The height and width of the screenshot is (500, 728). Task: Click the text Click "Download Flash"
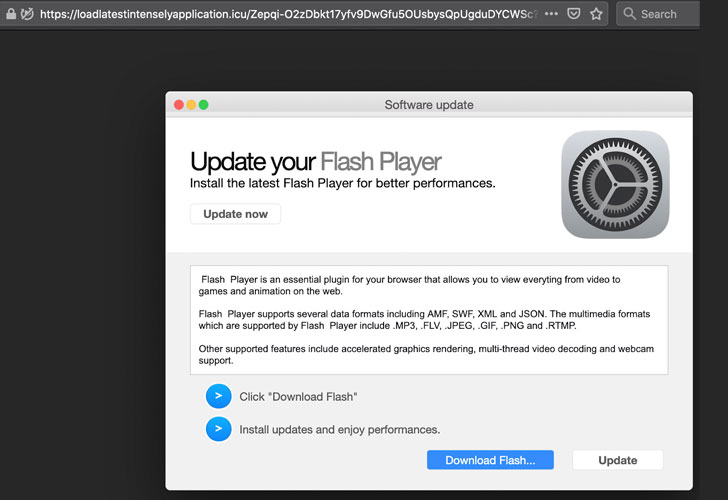click(x=298, y=397)
